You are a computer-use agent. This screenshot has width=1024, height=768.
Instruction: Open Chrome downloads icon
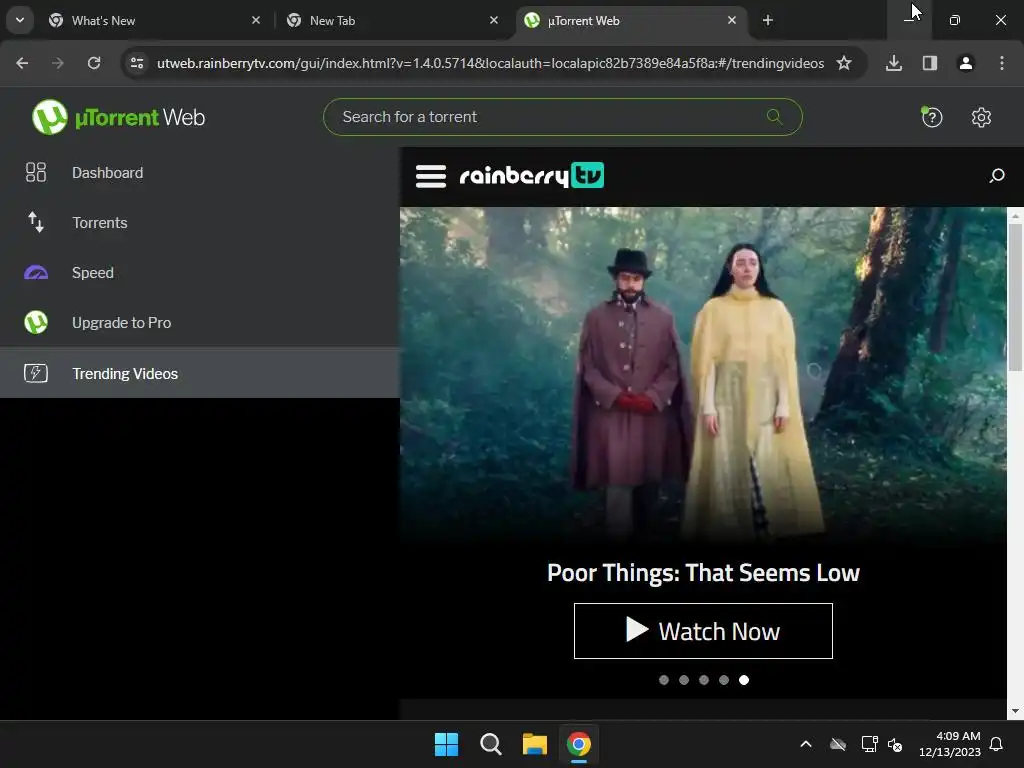click(894, 63)
